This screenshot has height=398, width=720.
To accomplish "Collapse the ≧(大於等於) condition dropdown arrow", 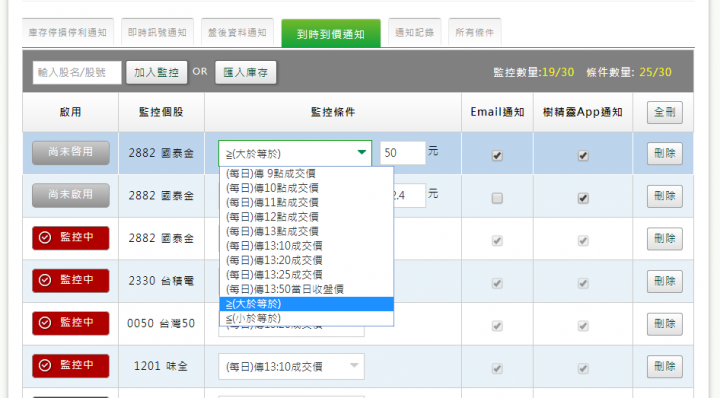I will (x=361, y=152).
